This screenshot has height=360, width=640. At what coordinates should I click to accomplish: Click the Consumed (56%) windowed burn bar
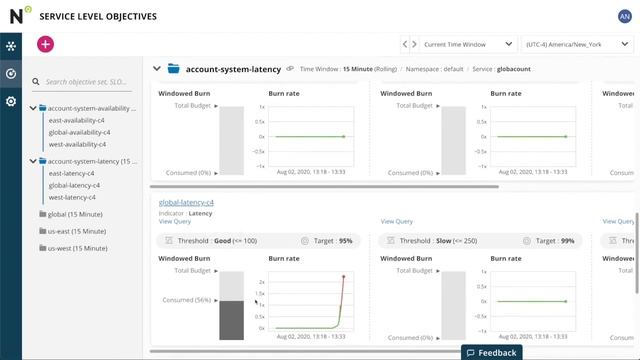[x=231, y=320]
